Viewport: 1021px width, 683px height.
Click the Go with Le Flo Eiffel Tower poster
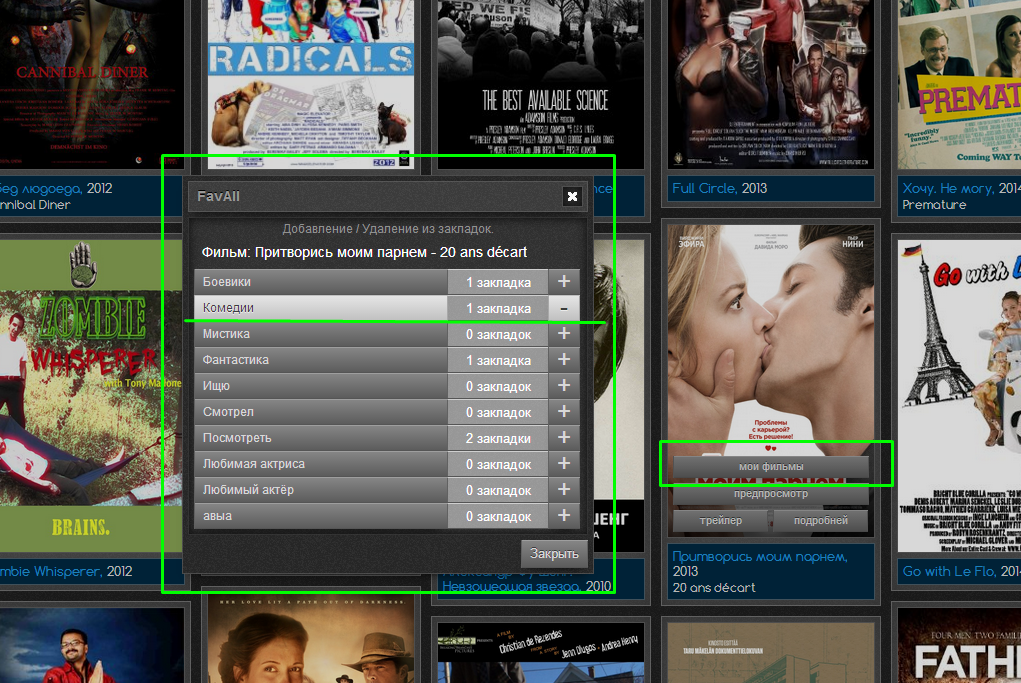coord(959,396)
